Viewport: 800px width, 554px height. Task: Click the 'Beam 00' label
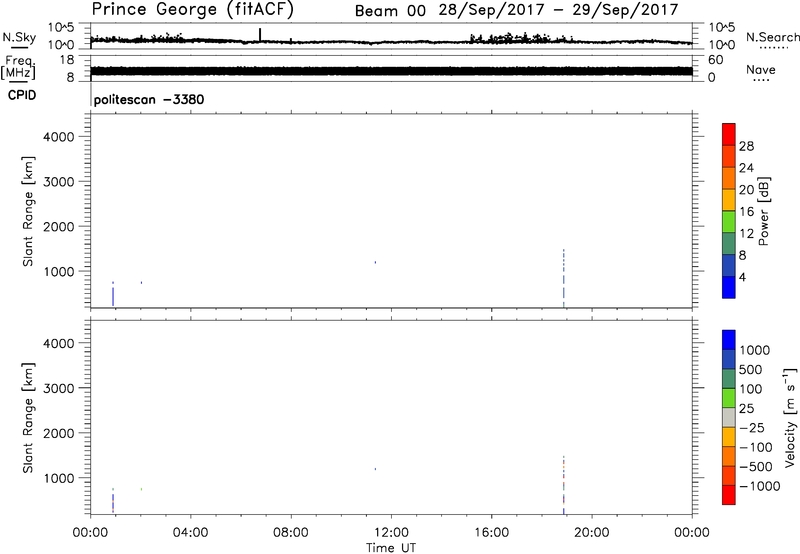point(390,11)
